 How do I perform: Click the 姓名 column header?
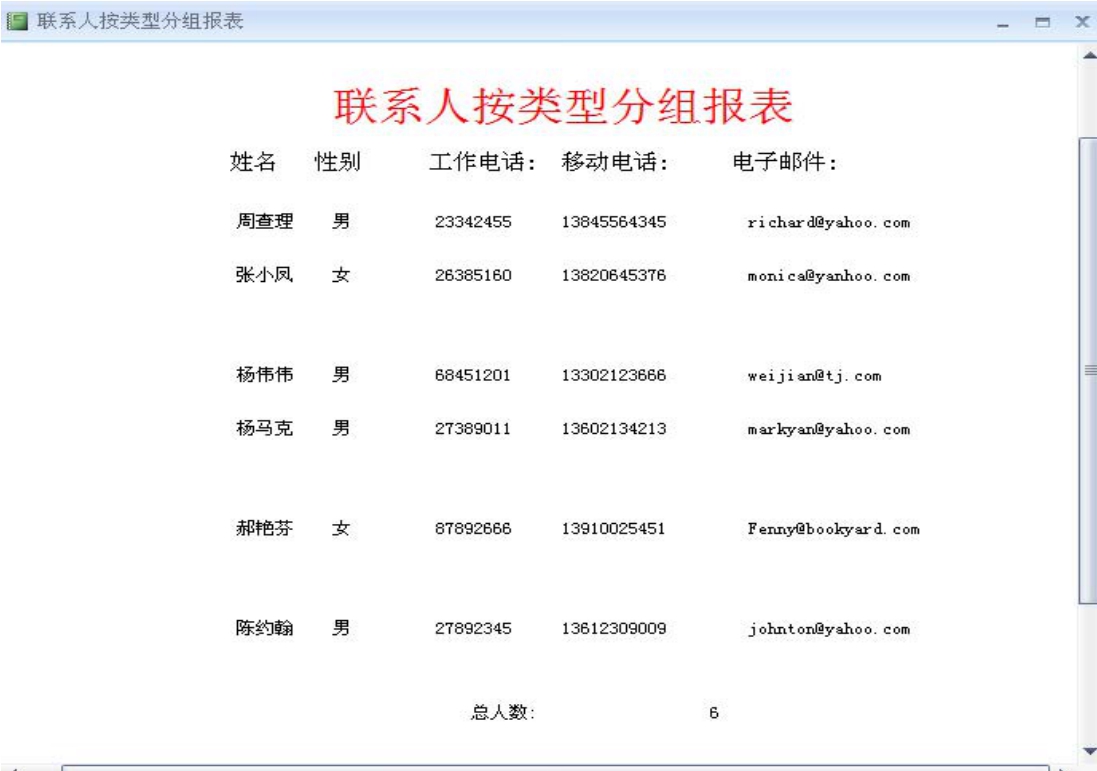click(x=253, y=163)
